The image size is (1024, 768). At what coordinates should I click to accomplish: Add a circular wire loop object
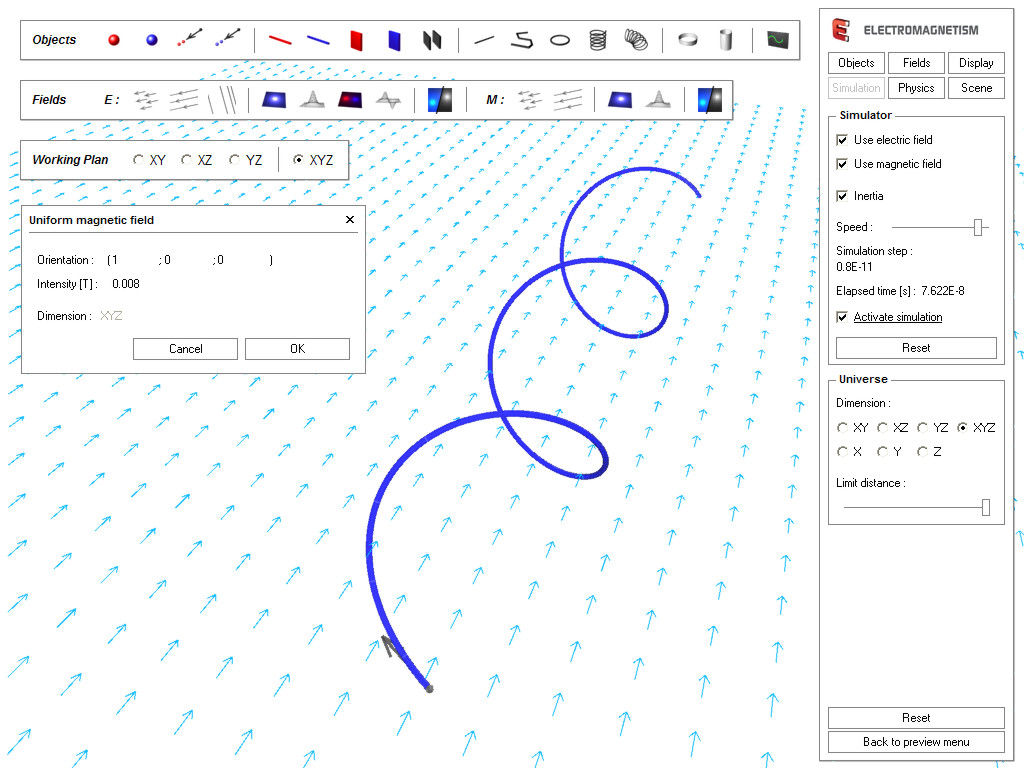[559, 40]
